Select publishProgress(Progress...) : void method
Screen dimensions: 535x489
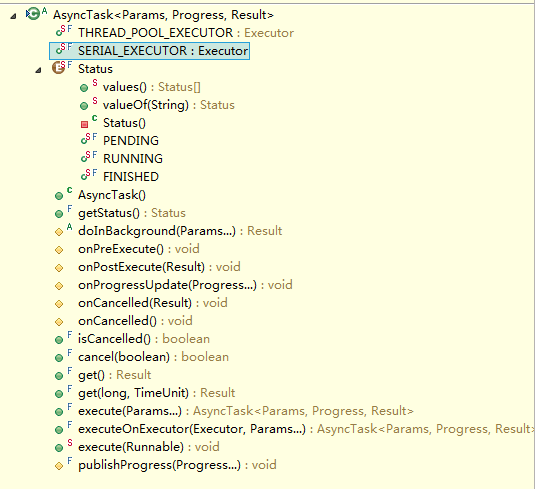(177, 465)
